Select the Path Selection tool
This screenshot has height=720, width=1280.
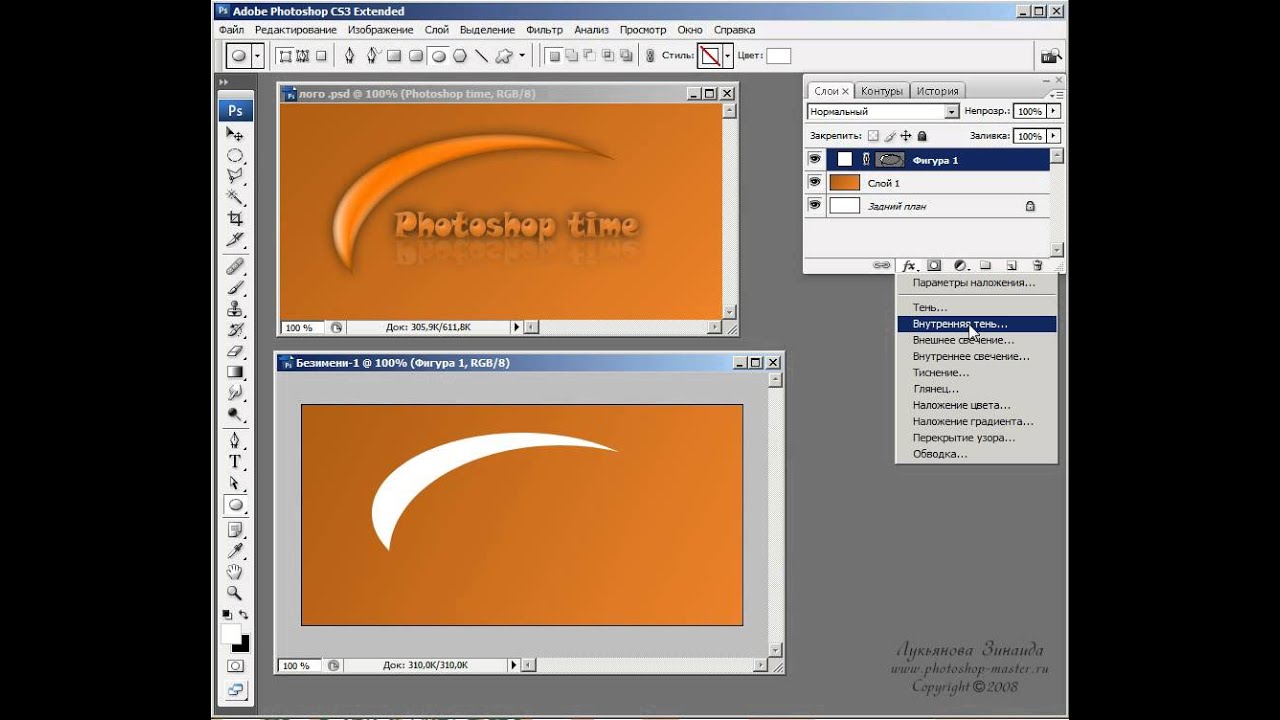235,483
